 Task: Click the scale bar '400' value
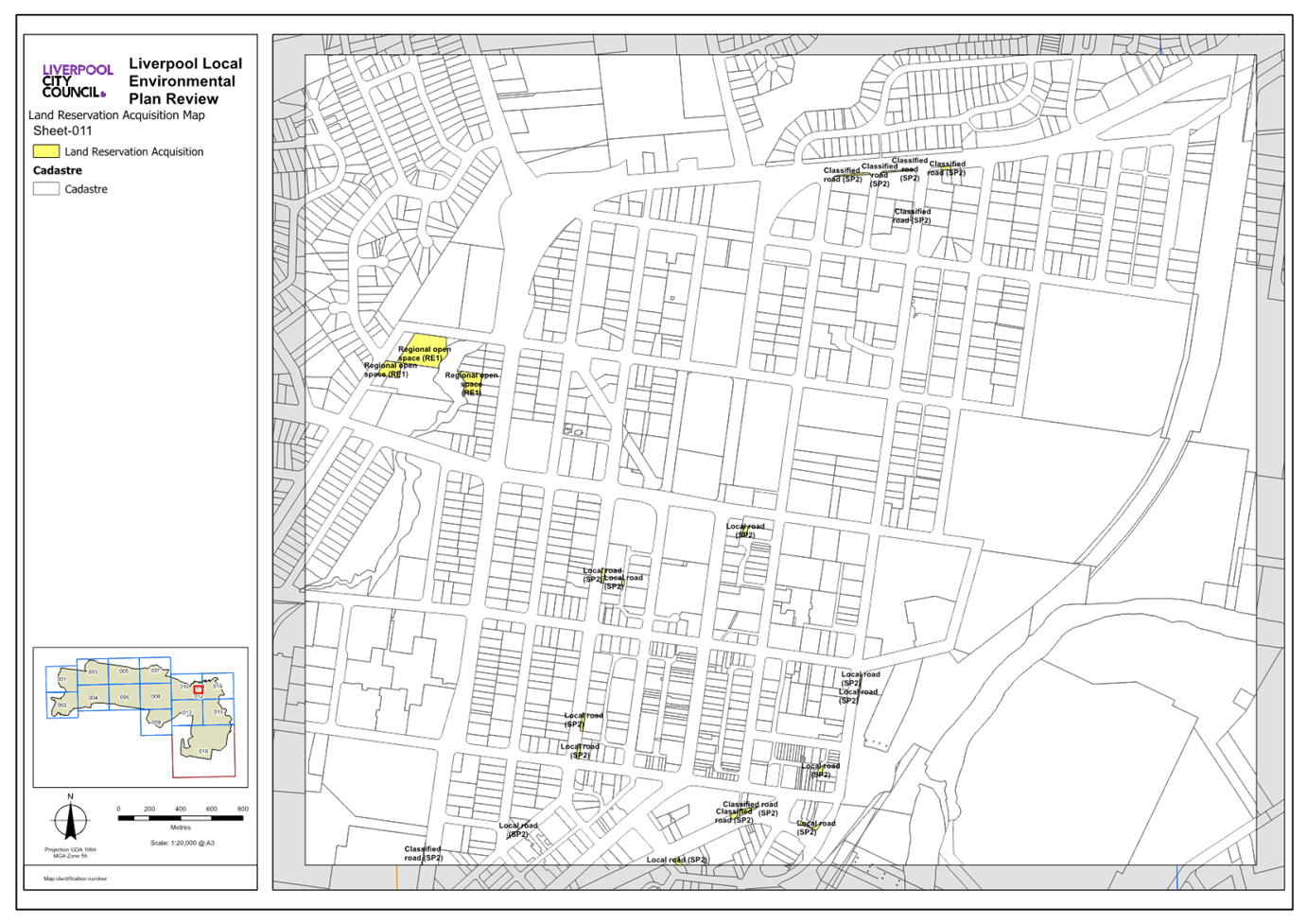(x=181, y=810)
